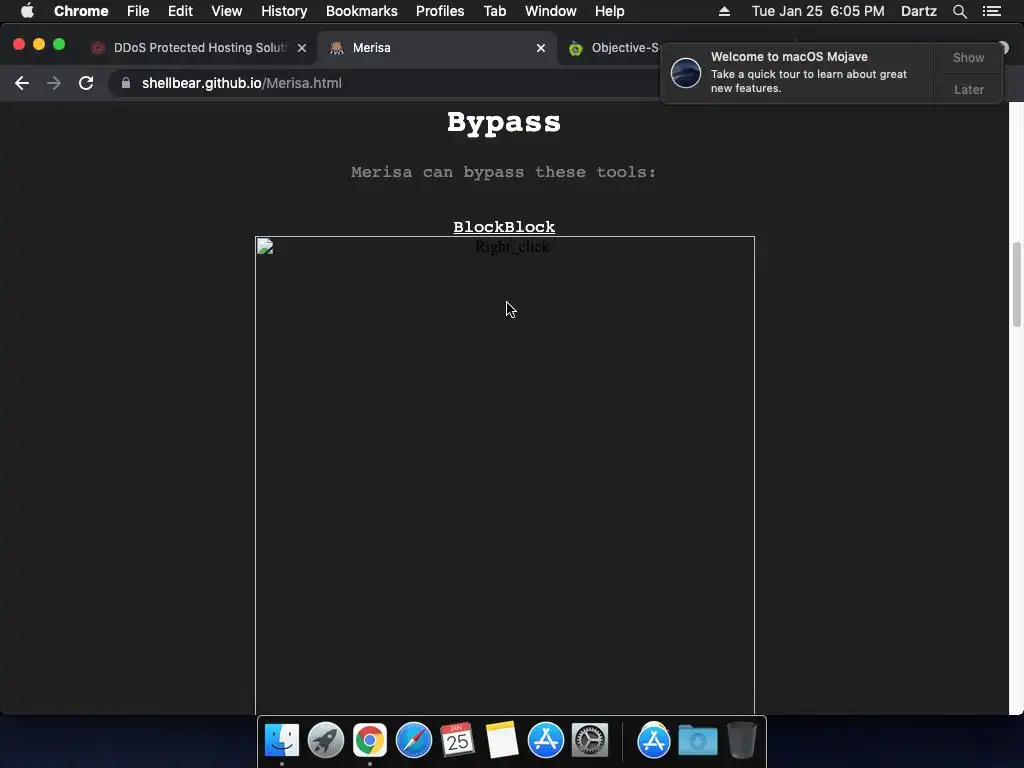
Task: Click Show on Mojave notification
Action: [968, 57]
